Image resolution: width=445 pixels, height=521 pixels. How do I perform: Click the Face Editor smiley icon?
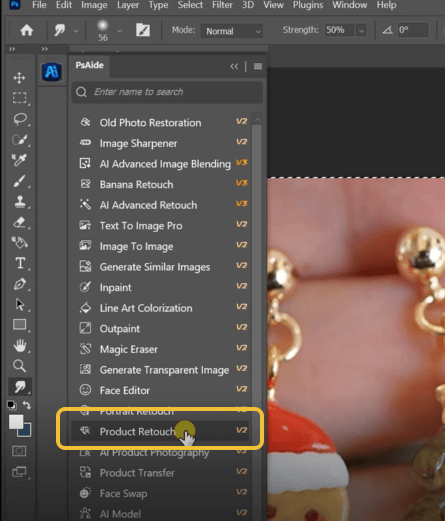tap(85, 390)
